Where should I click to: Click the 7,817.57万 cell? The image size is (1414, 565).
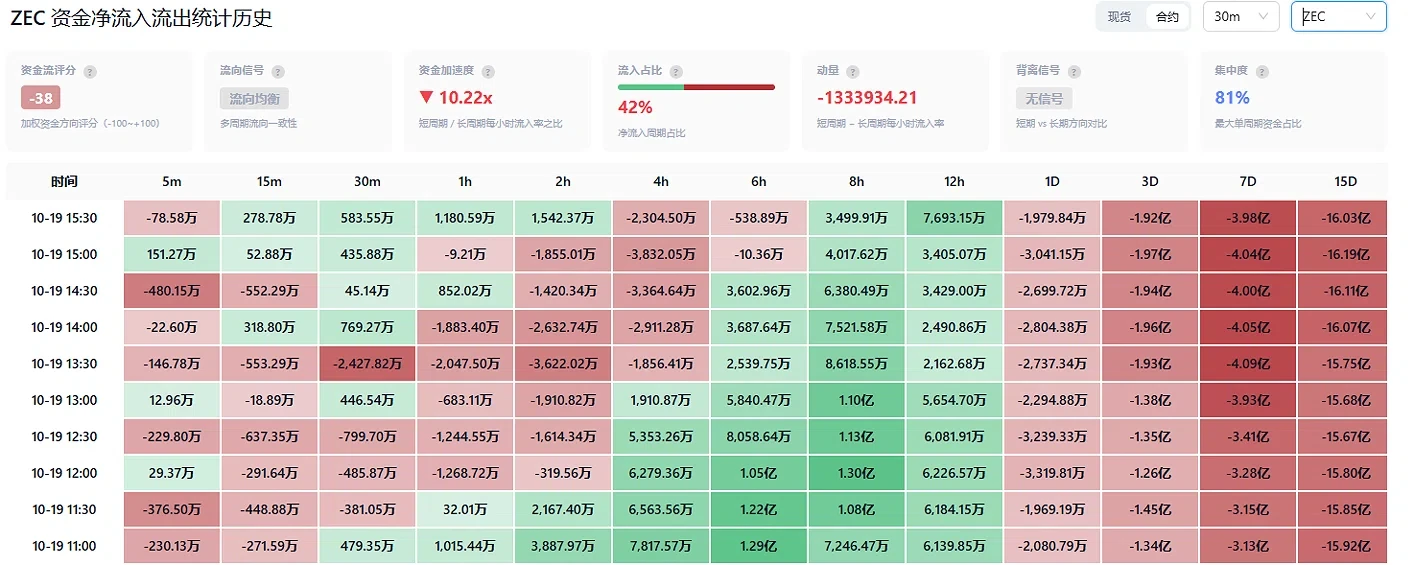coord(661,546)
